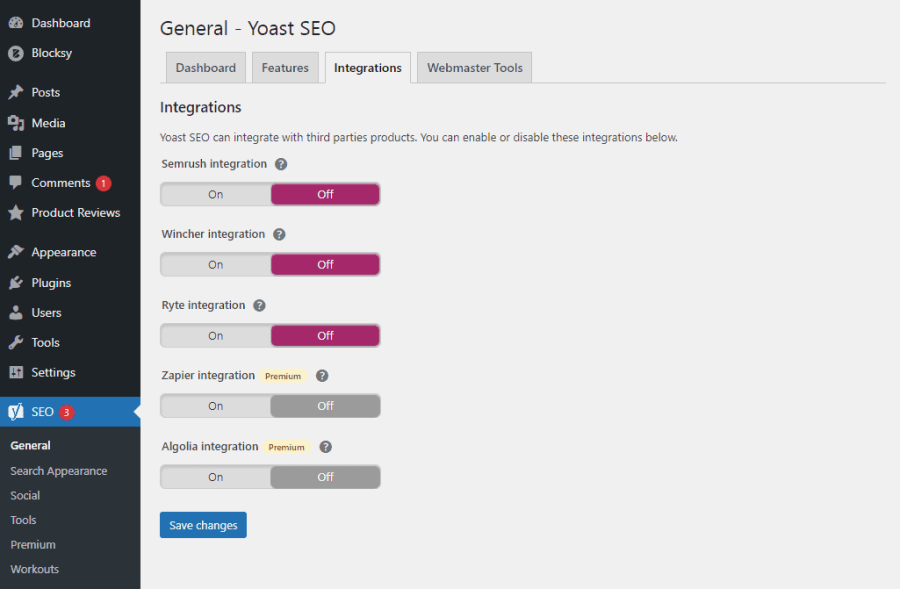Open help for Ryte integration

pyautogui.click(x=259, y=305)
